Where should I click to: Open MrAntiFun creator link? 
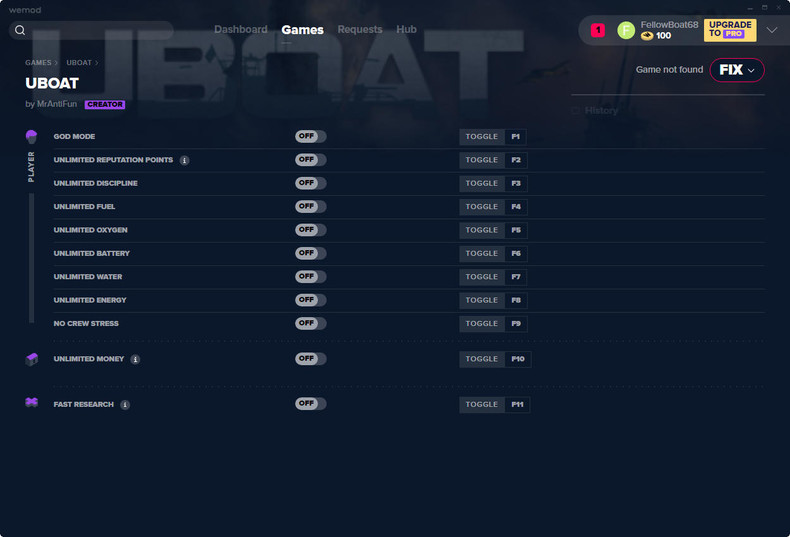57,104
